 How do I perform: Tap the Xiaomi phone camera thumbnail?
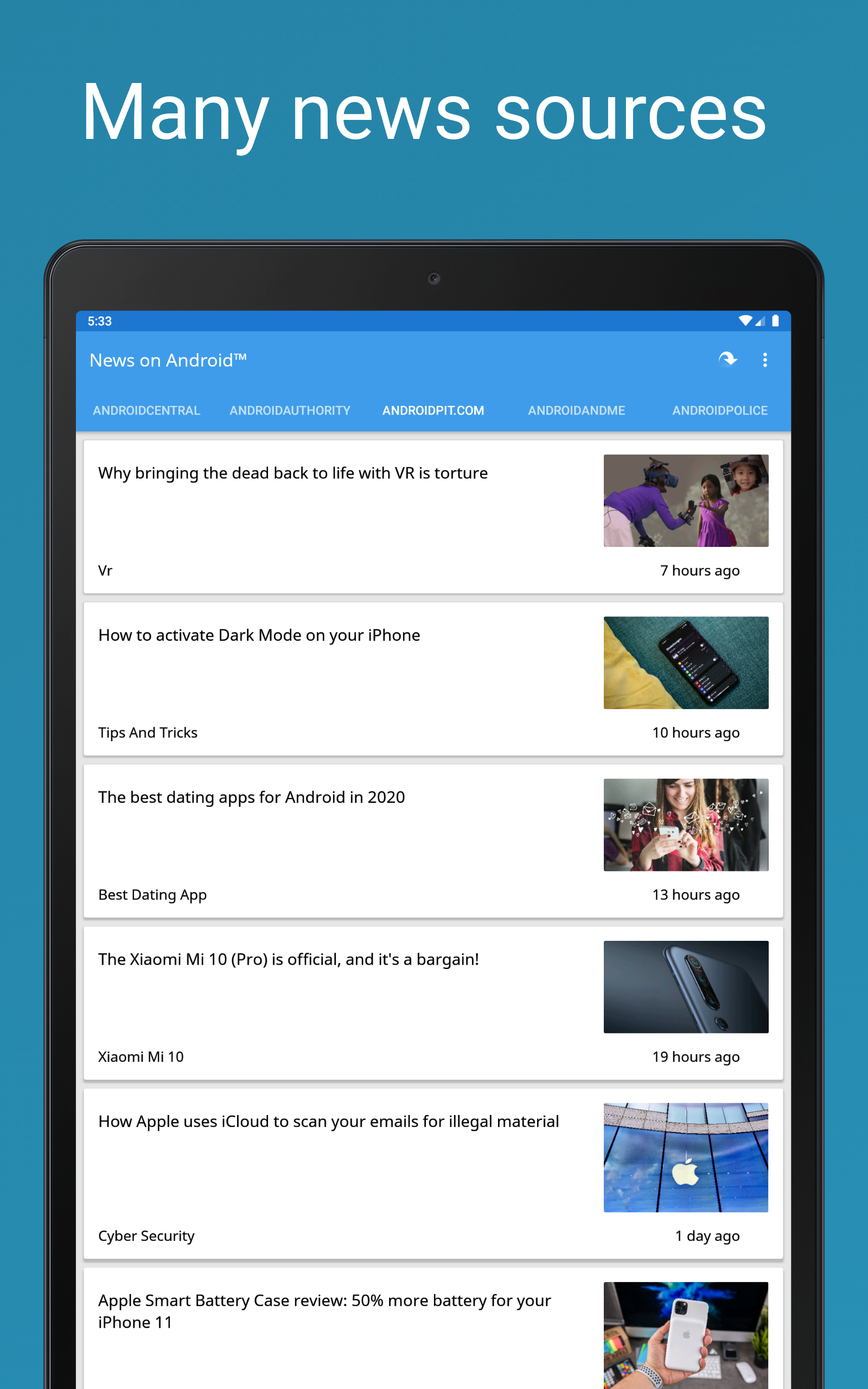685,986
